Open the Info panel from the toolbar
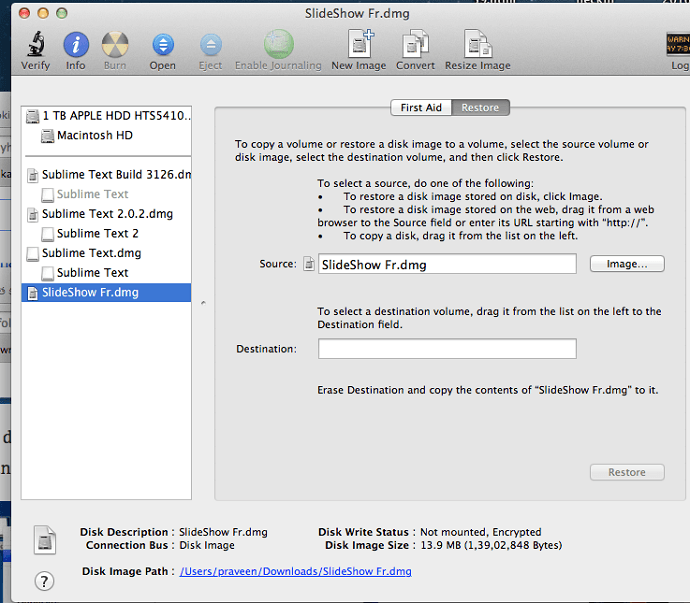 click(x=76, y=44)
